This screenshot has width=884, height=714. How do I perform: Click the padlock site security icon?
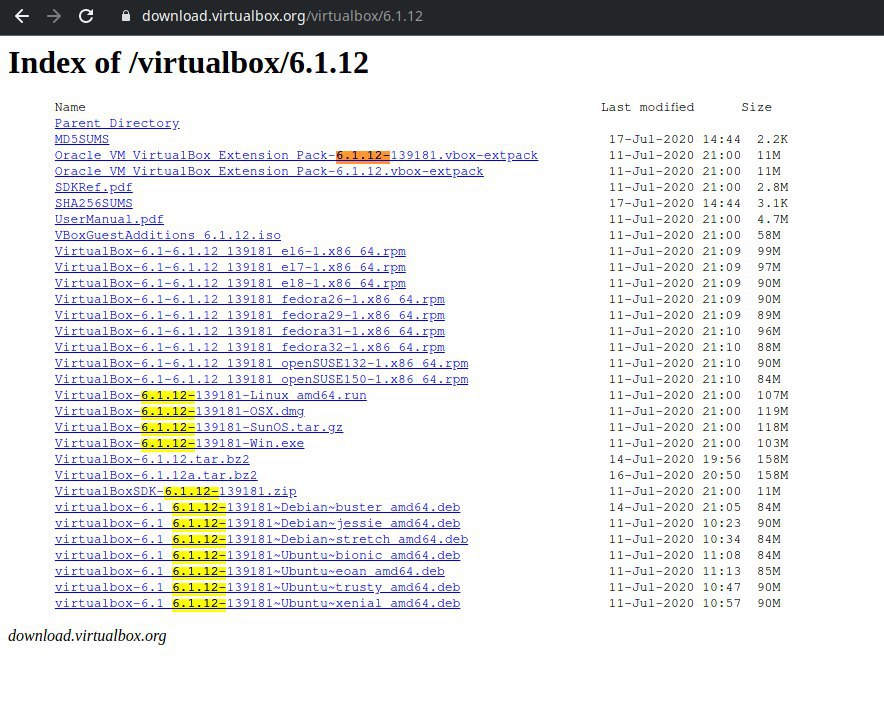coord(126,16)
